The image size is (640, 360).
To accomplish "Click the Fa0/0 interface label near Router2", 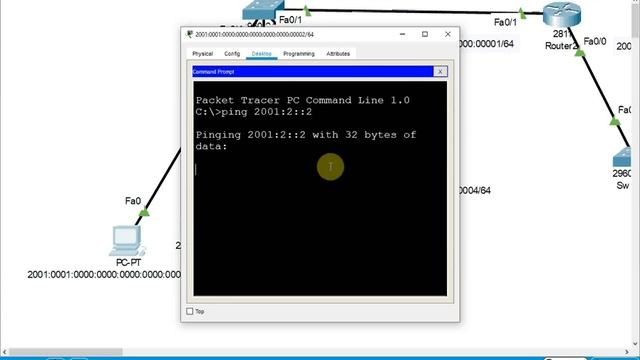I will tap(595, 41).
